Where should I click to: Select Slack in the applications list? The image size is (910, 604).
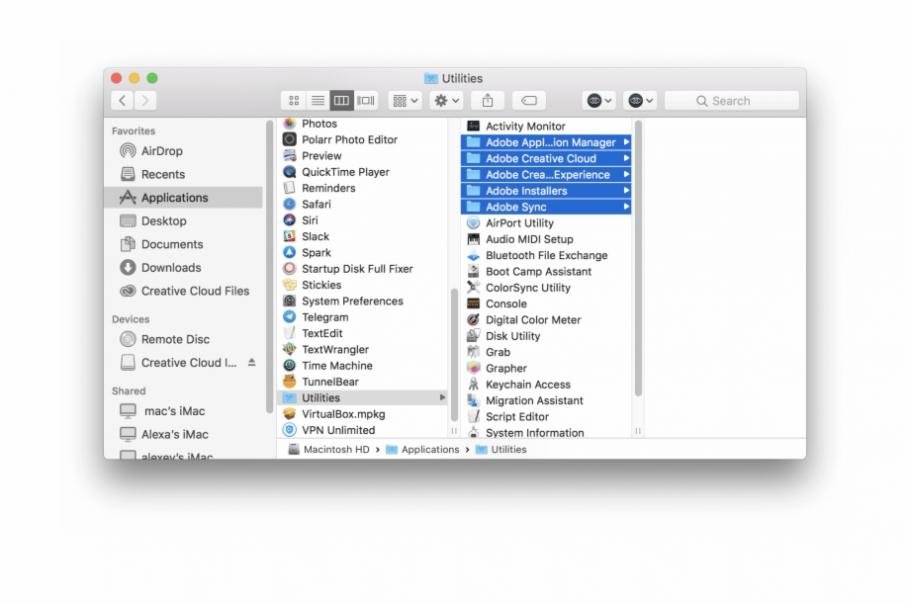click(364, 237)
